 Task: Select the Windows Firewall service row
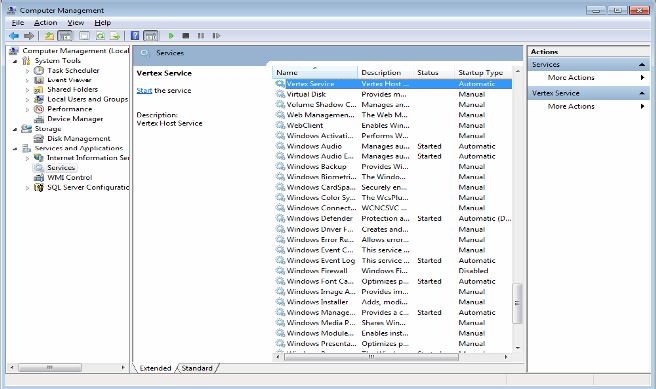click(393, 271)
